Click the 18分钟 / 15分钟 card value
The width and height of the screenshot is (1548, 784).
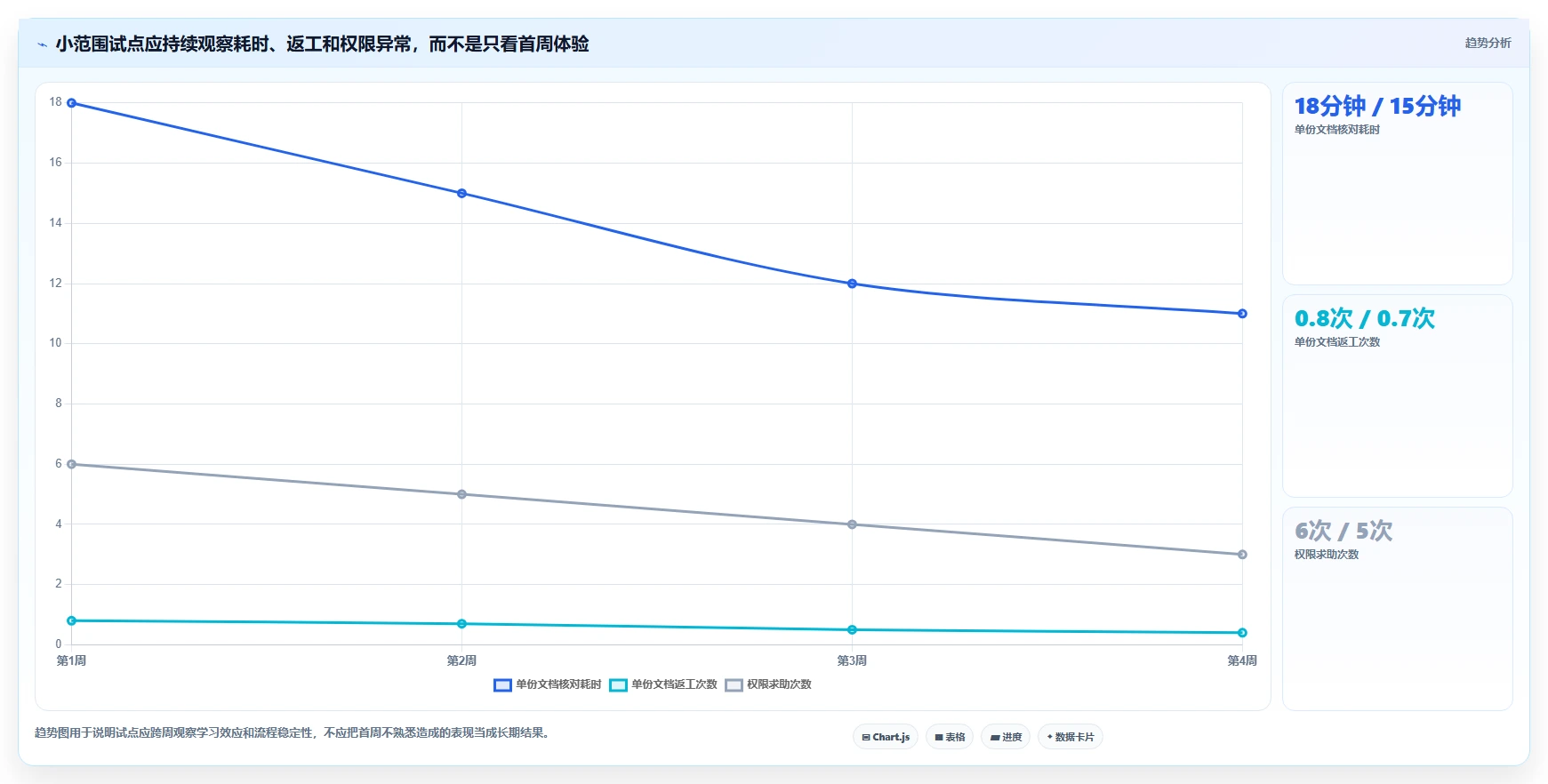tap(1377, 107)
